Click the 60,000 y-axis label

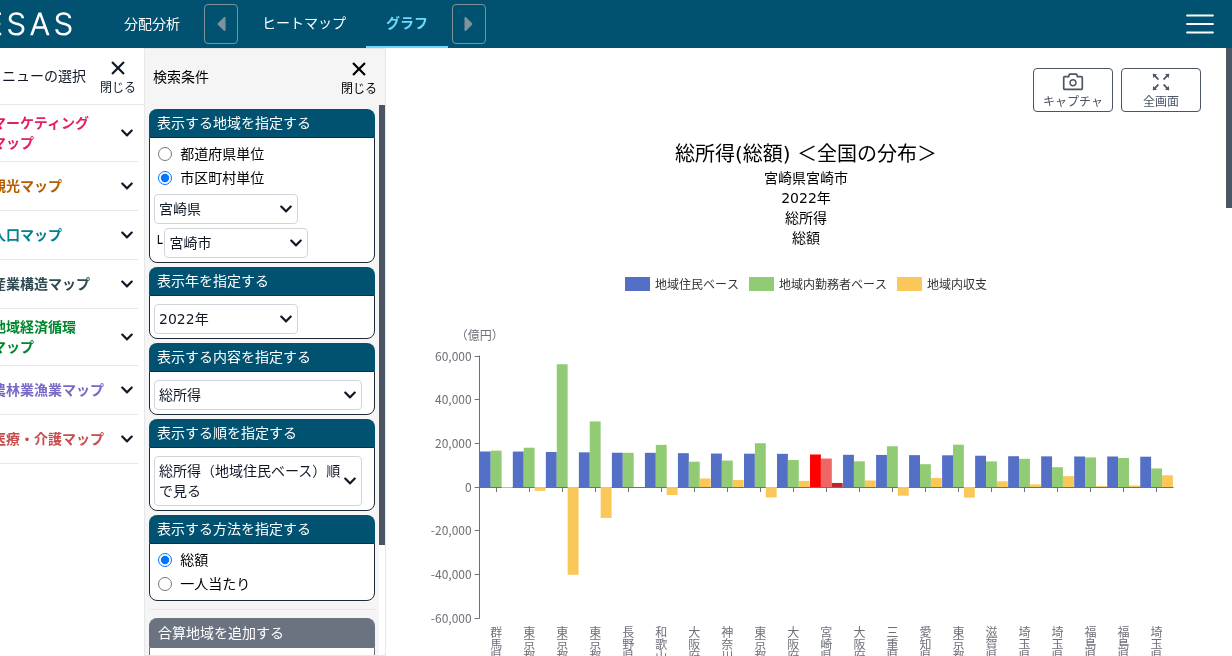point(453,356)
